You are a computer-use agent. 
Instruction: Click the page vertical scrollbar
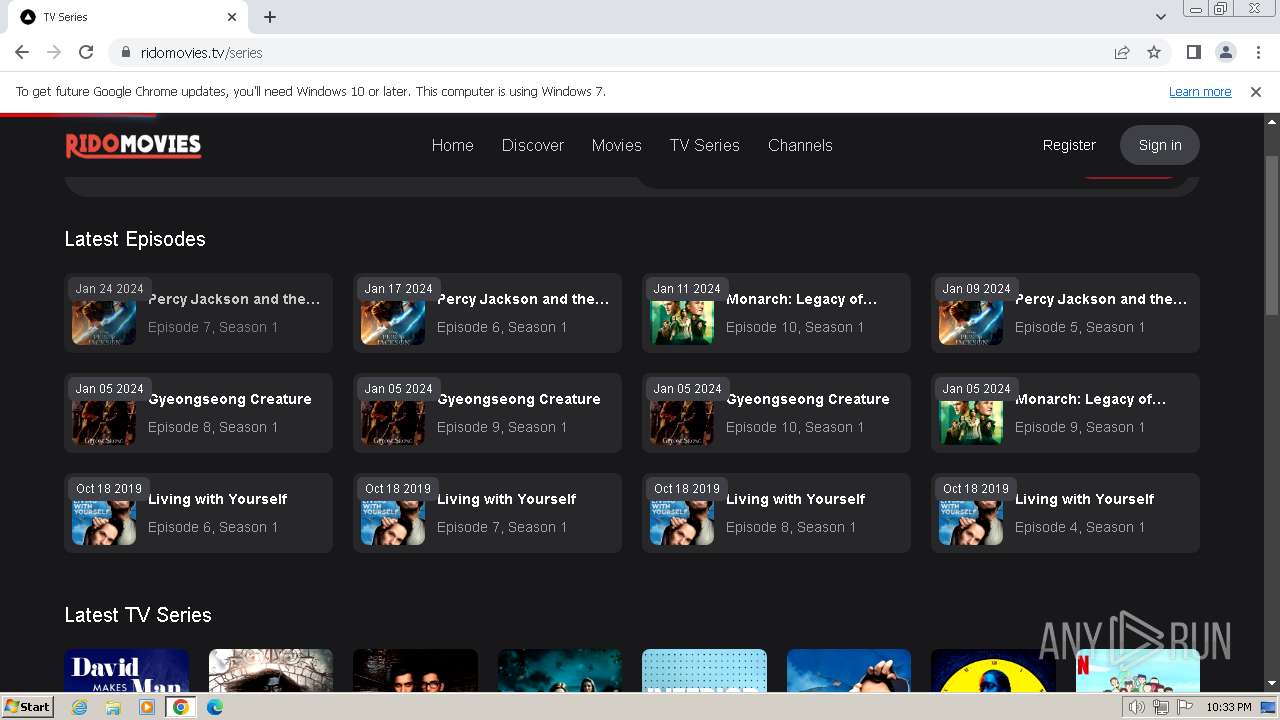1271,235
